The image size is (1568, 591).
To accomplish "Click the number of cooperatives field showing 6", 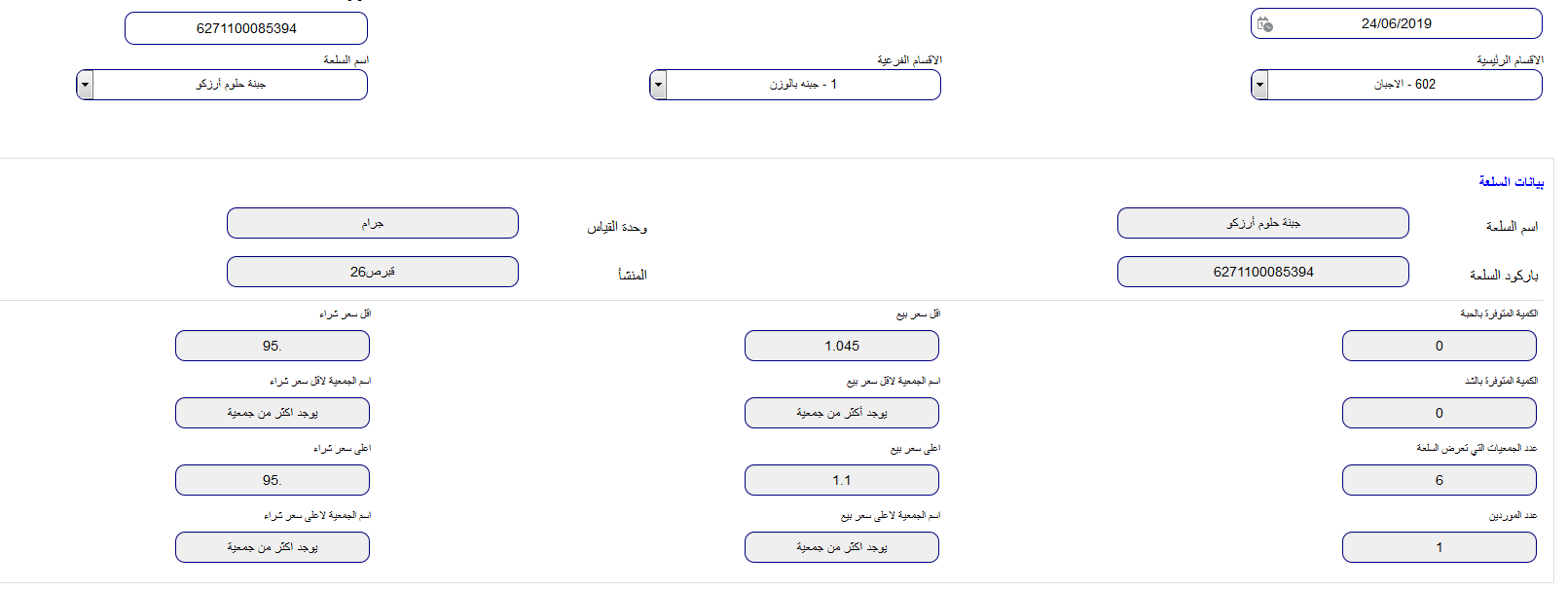I will pyautogui.click(x=1440, y=480).
